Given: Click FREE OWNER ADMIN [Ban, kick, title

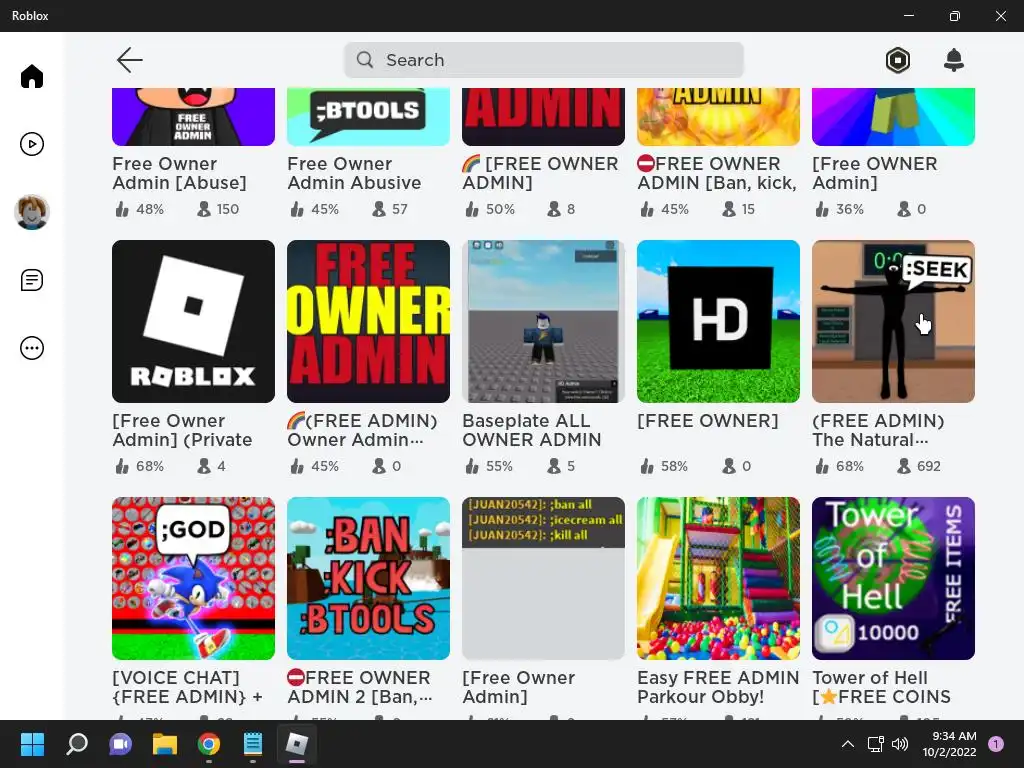Looking at the screenshot, I should pyautogui.click(x=717, y=173).
